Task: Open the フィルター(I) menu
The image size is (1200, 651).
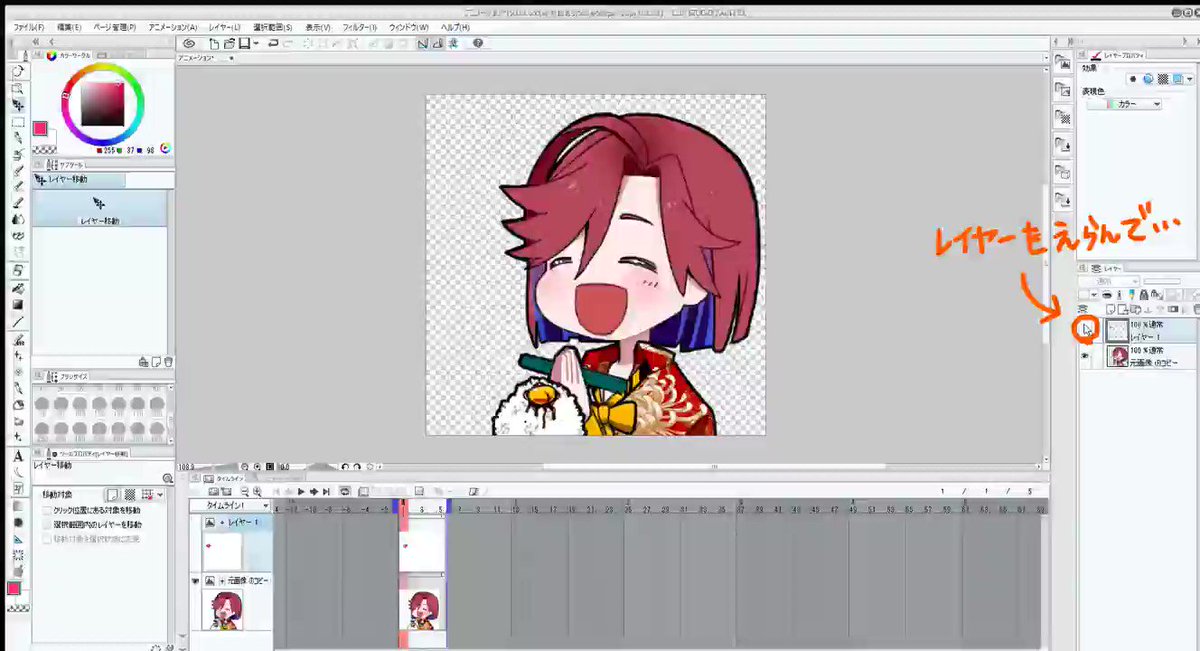Action: (359, 27)
